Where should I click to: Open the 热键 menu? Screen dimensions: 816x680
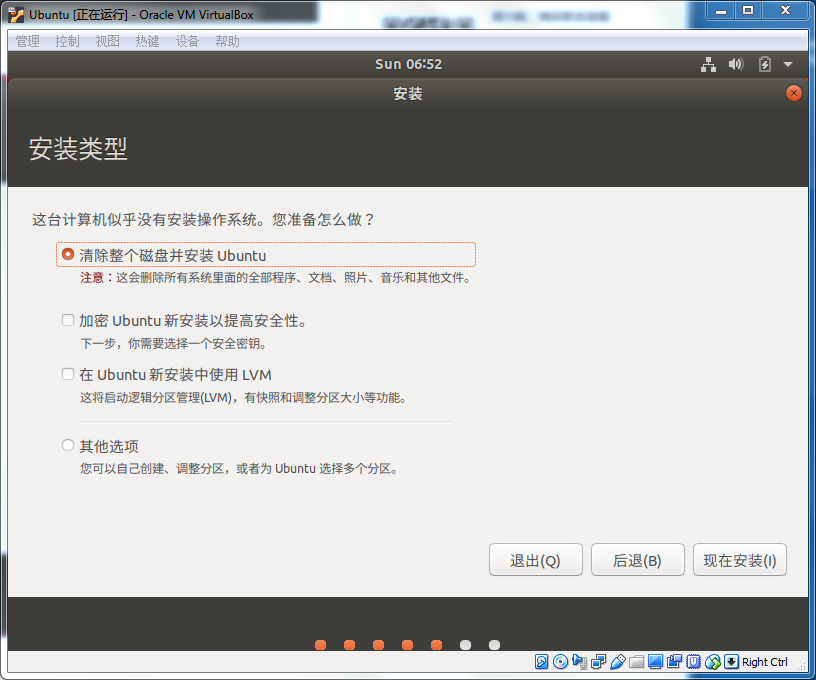(147, 41)
